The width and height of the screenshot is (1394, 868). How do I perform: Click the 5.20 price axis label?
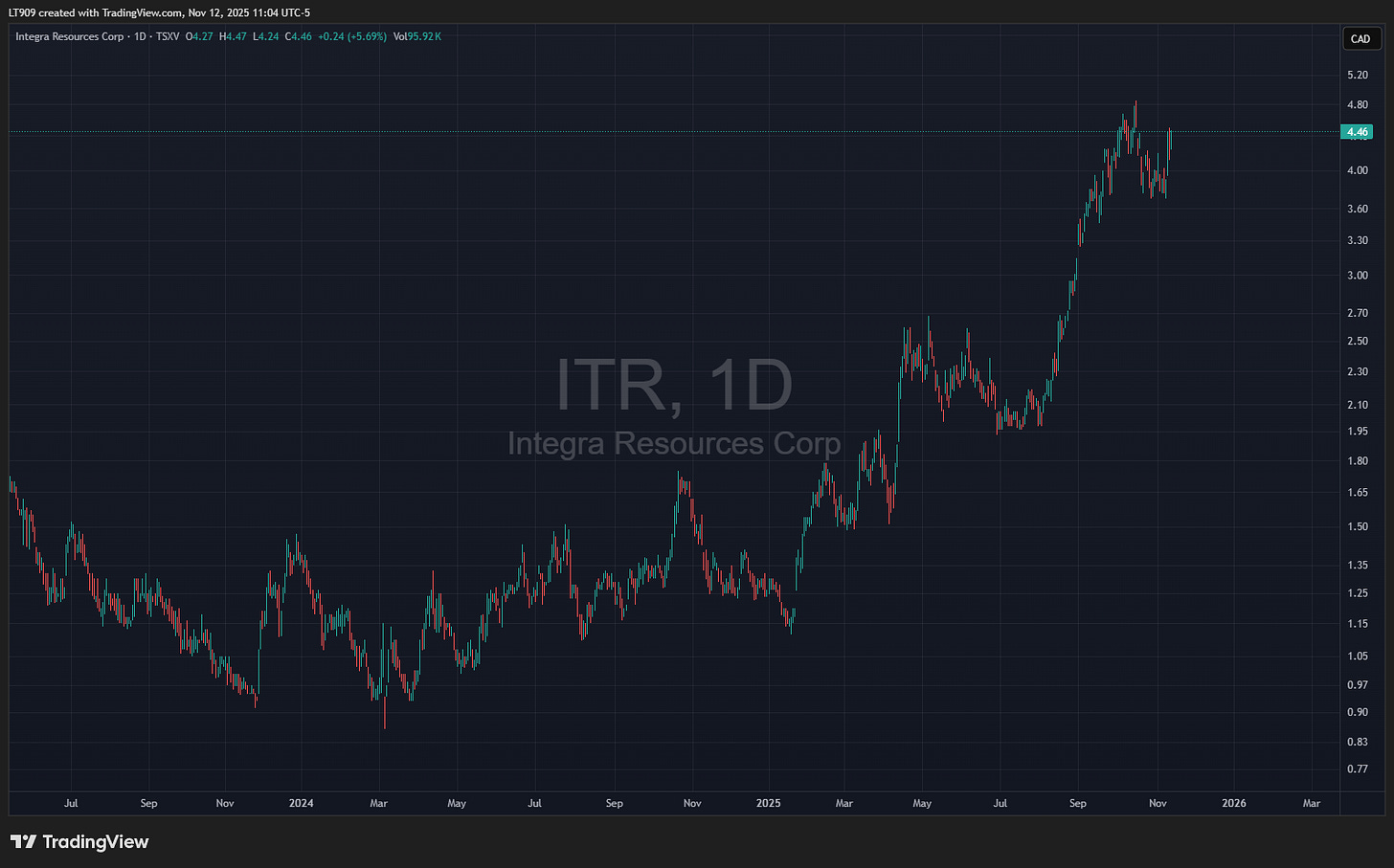1357,75
